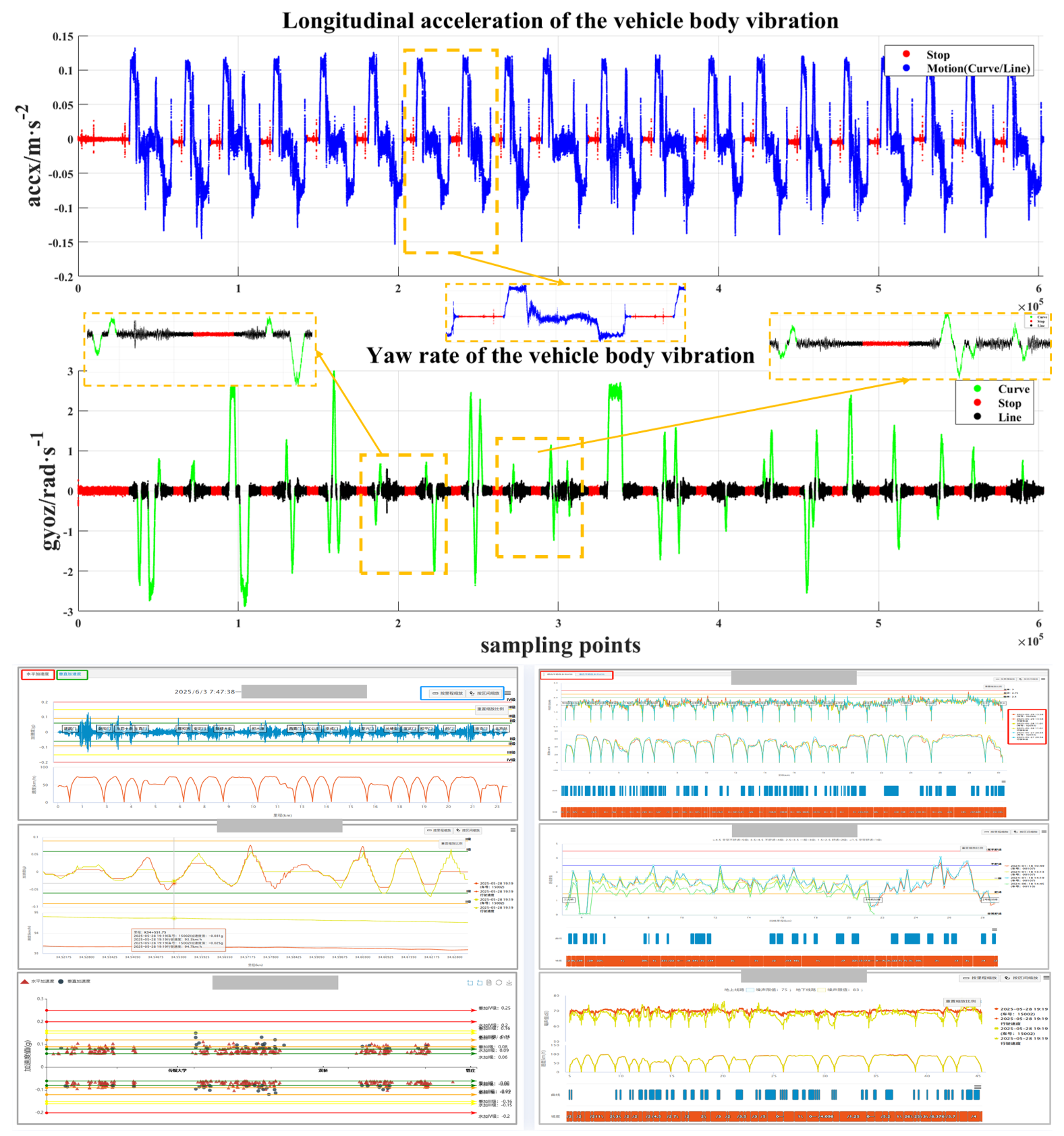Click zoom reset icon in scatter toolbar
This screenshot has width=1064, height=1136.
click(x=480, y=982)
